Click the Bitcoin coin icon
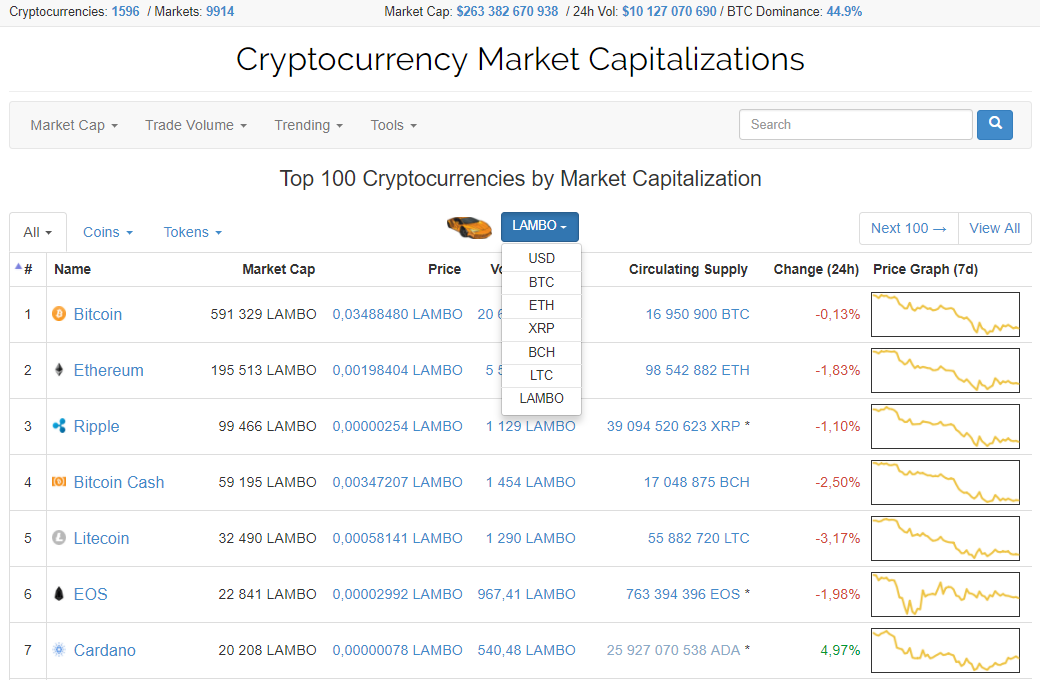Viewport: 1040px width, 680px height. tap(59, 314)
